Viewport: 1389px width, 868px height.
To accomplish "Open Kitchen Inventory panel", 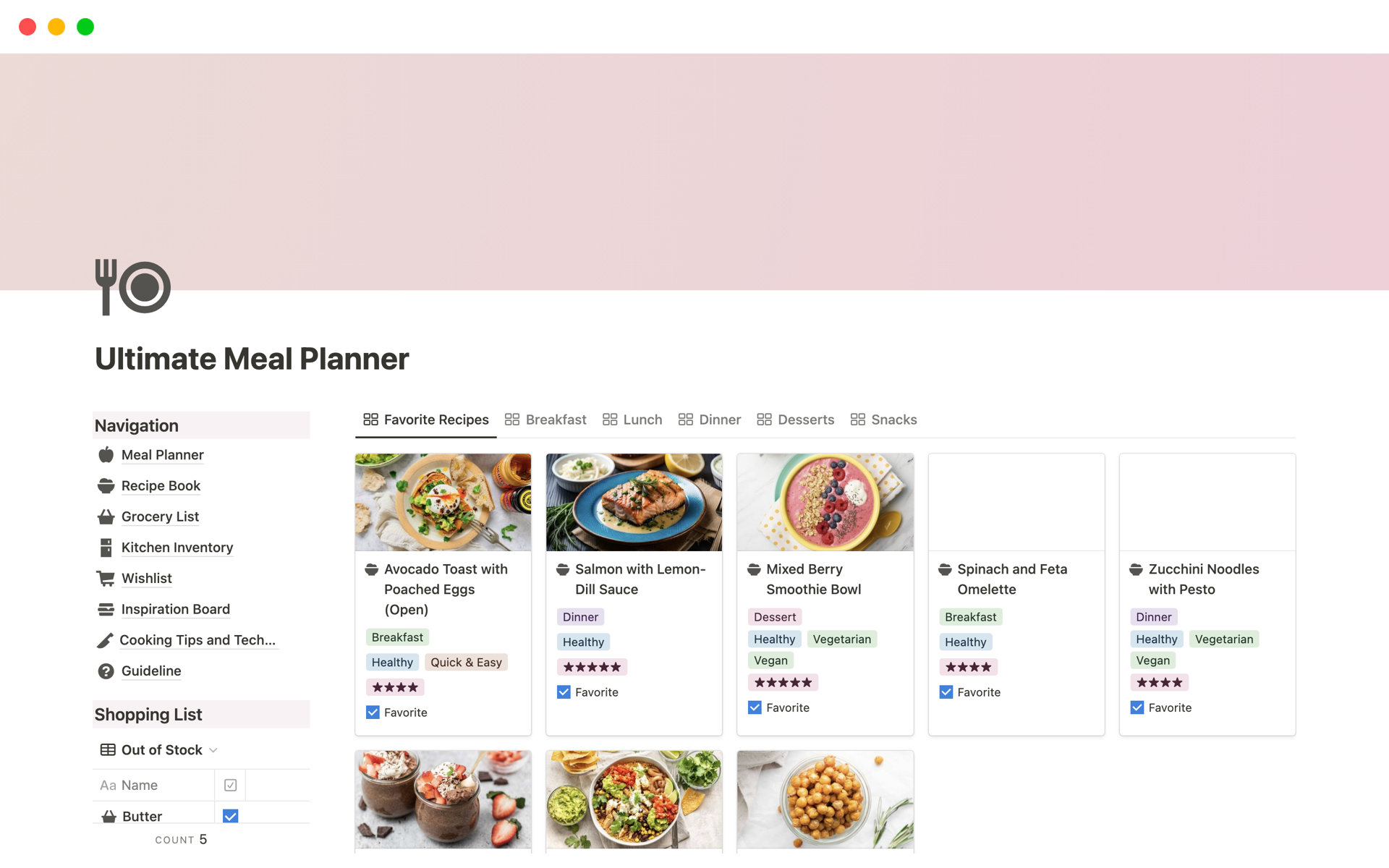I will pos(177,547).
